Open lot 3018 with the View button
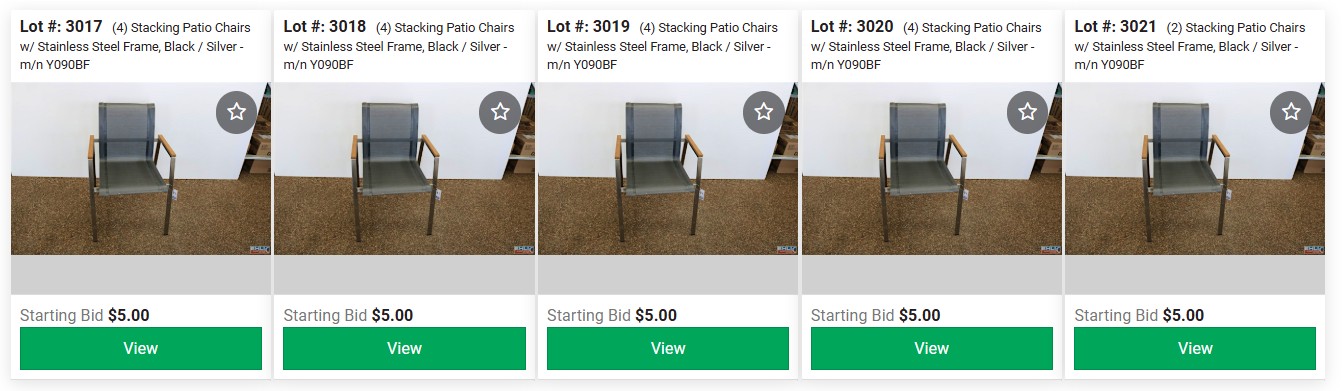The height and width of the screenshot is (391, 1343). click(x=404, y=349)
